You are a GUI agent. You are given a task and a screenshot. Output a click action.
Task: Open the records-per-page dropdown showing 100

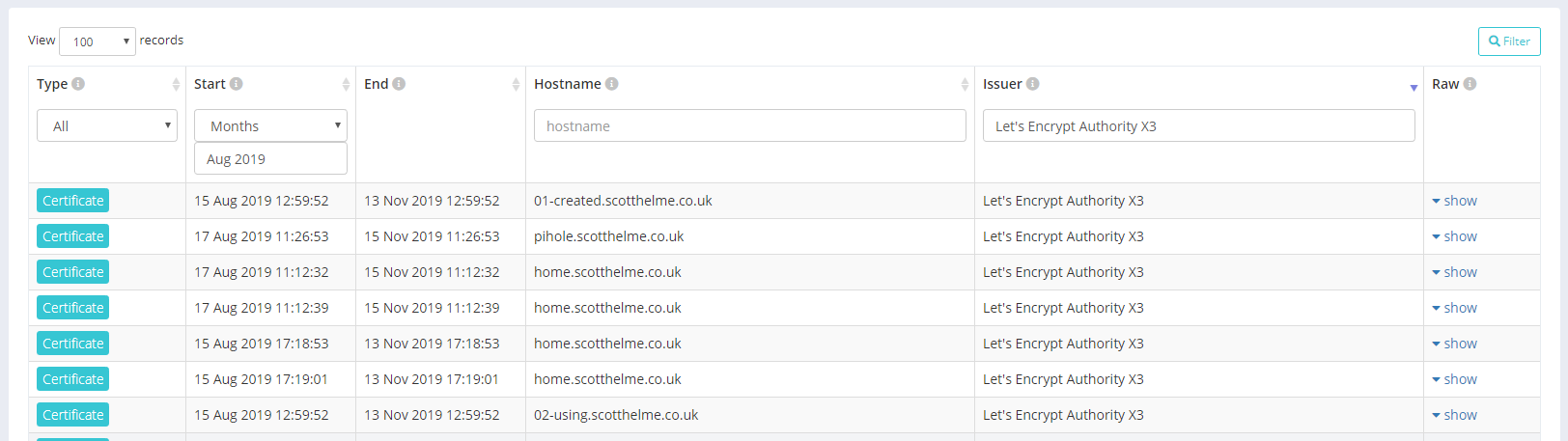pos(98,41)
